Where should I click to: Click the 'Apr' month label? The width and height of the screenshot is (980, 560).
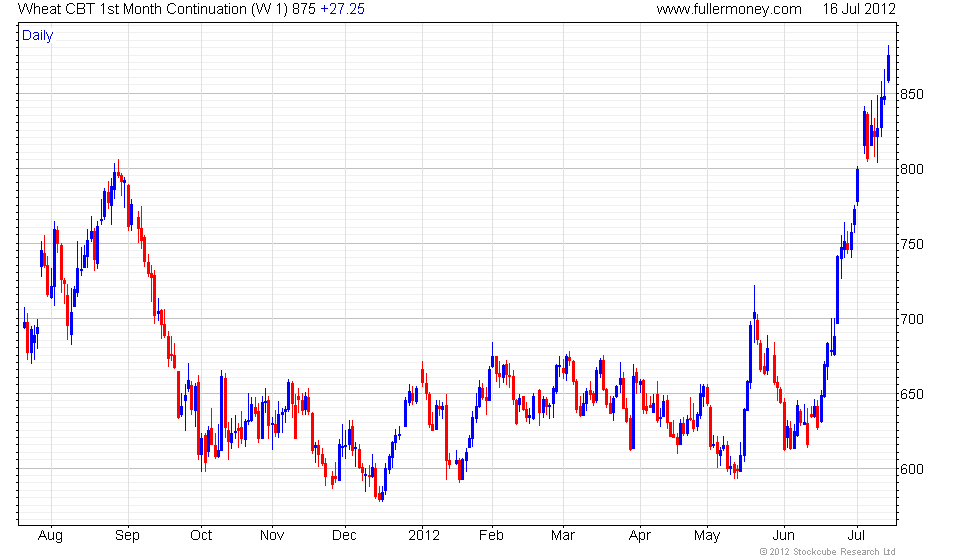pos(640,536)
